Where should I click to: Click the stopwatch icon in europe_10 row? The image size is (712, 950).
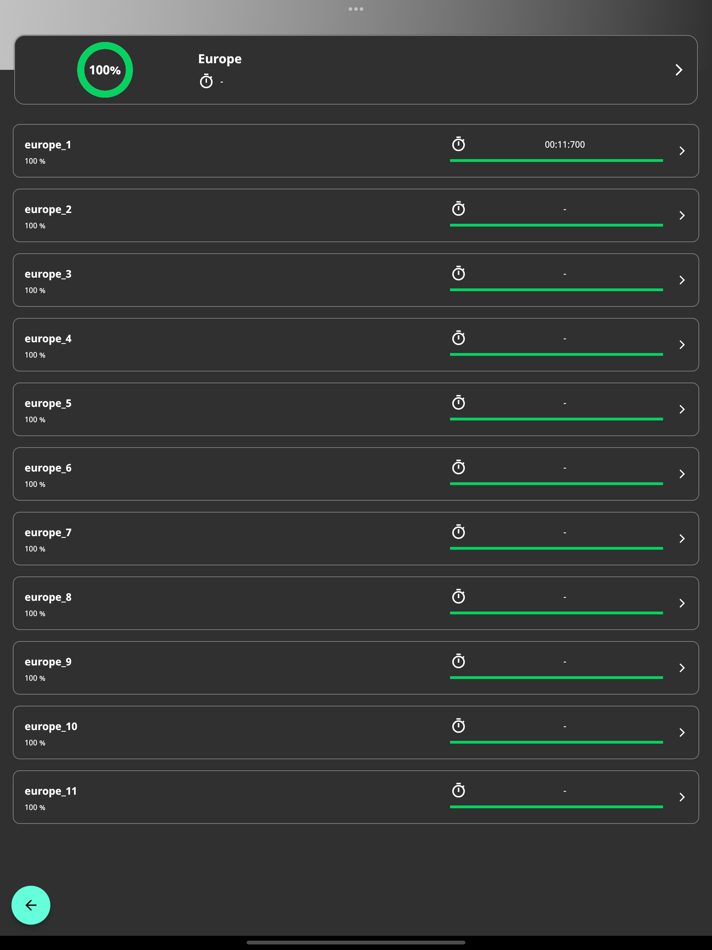click(459, 726)
